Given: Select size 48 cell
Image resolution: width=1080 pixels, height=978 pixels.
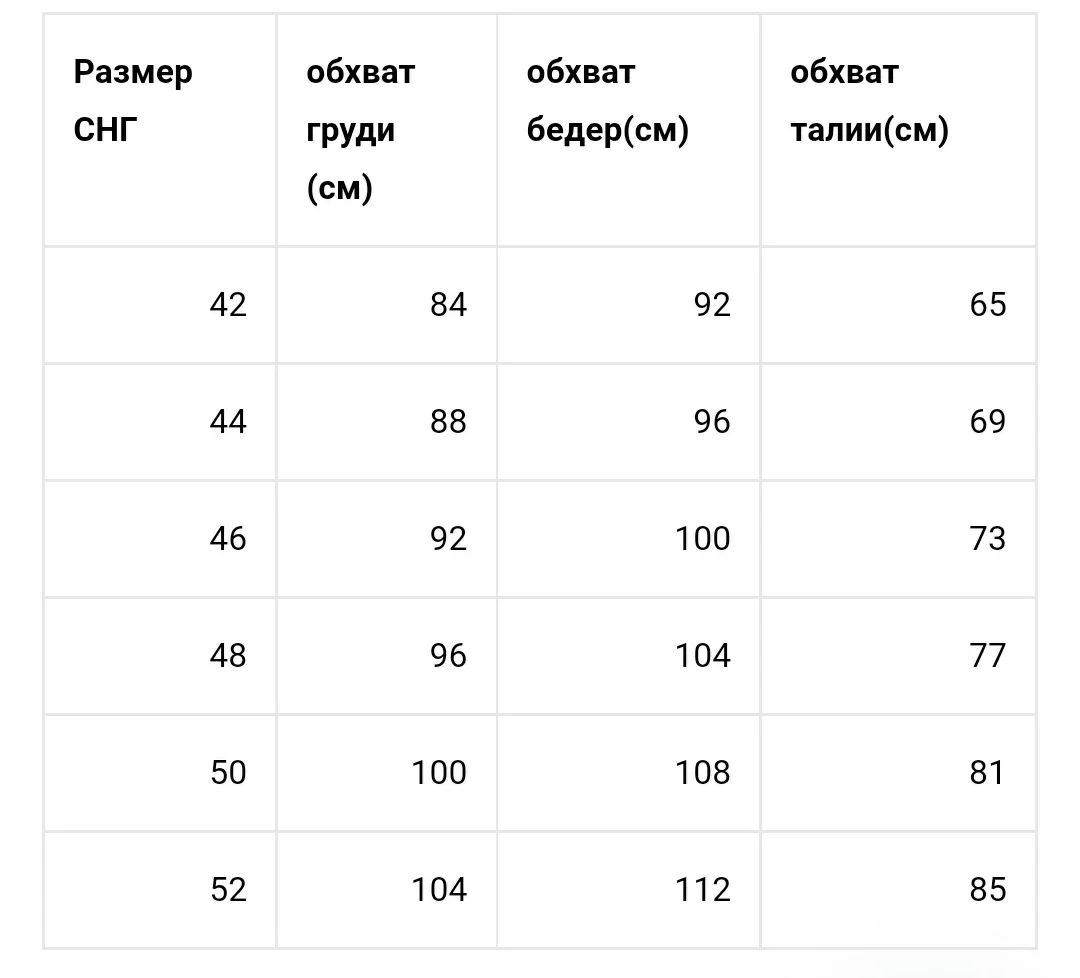Looking at the screenshot, I should pos(160,656).
